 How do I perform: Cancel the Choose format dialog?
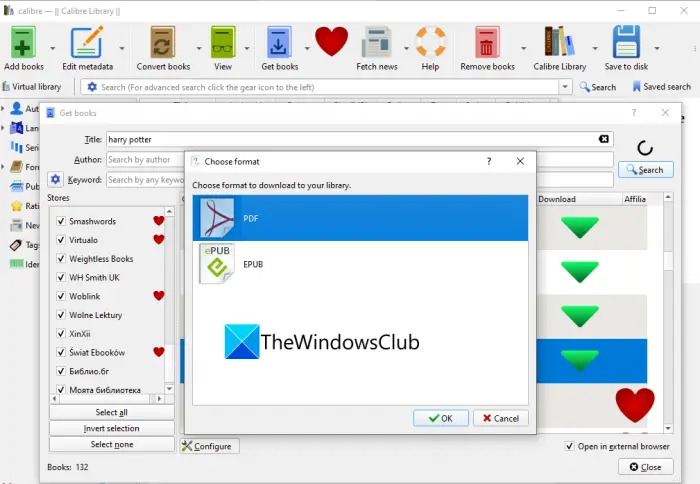pyautogui.click(x=500, y=418)
